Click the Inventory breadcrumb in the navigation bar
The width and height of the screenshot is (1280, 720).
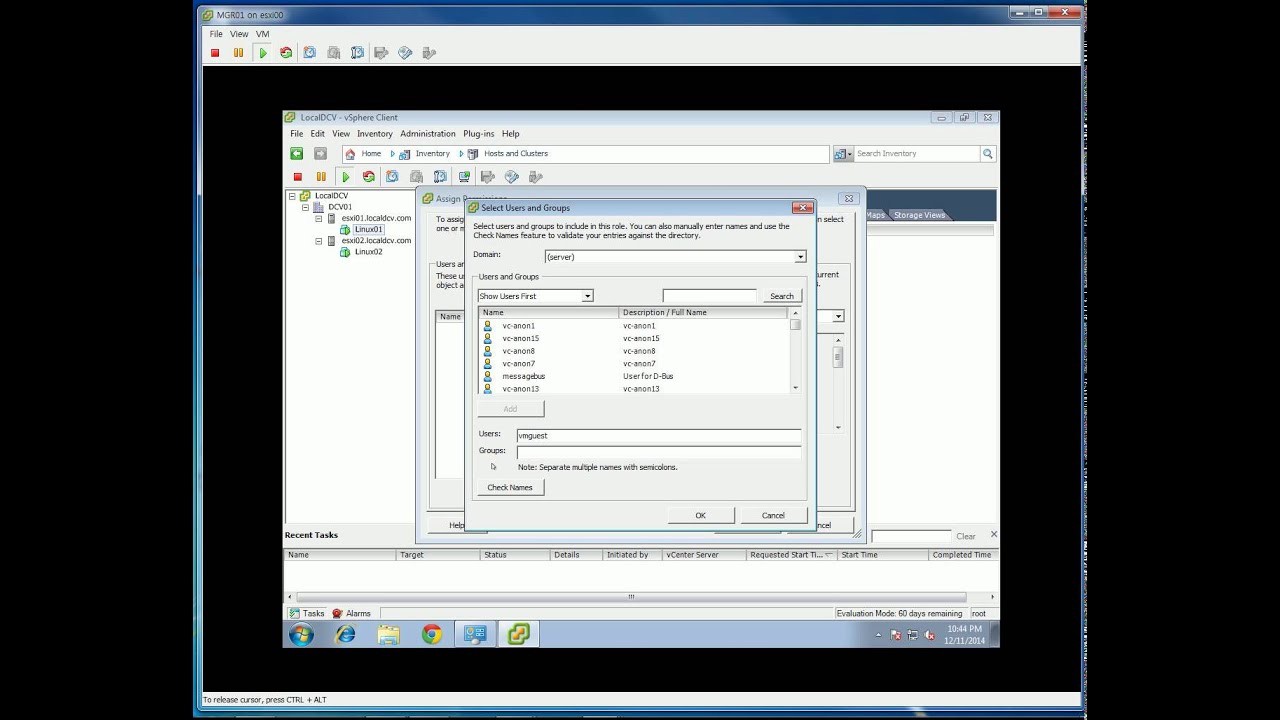(433, 154)
